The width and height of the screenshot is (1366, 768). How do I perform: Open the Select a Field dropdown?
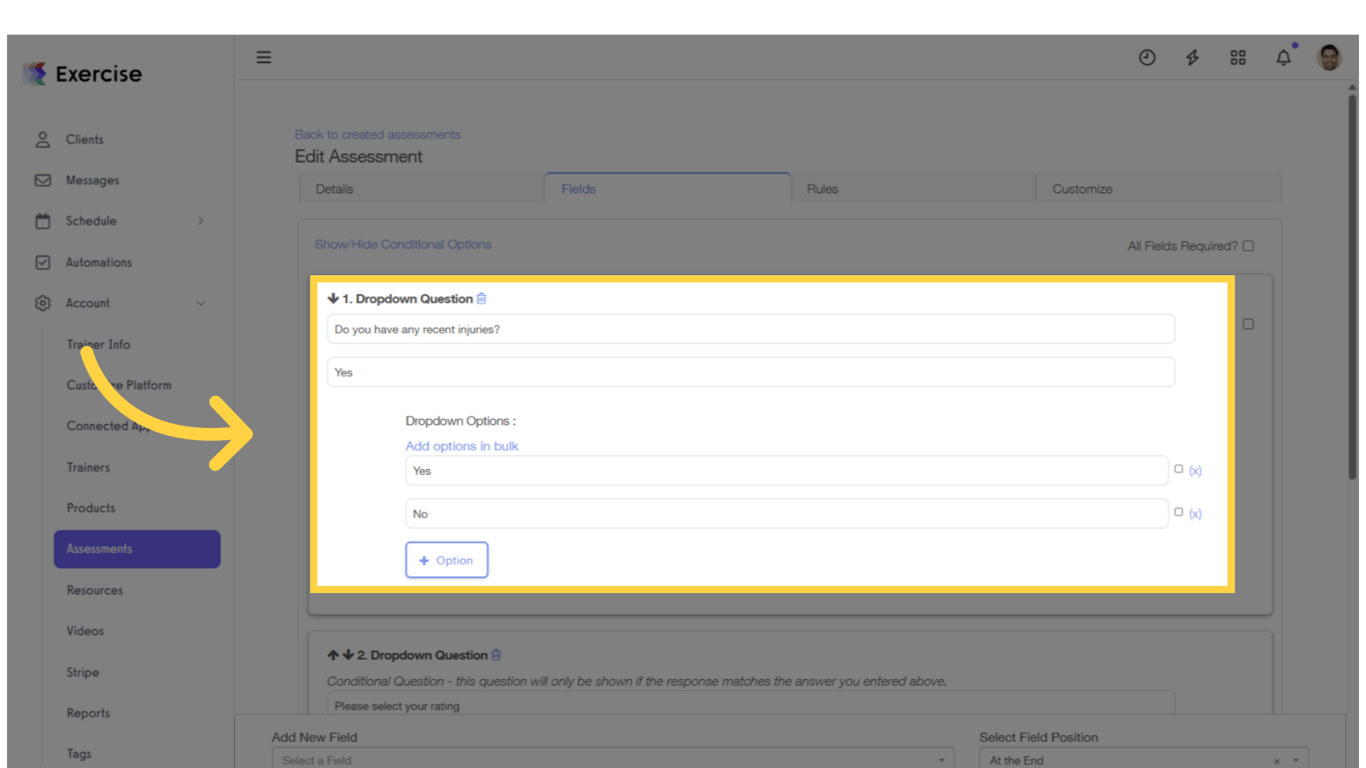[x=611, y=759]
